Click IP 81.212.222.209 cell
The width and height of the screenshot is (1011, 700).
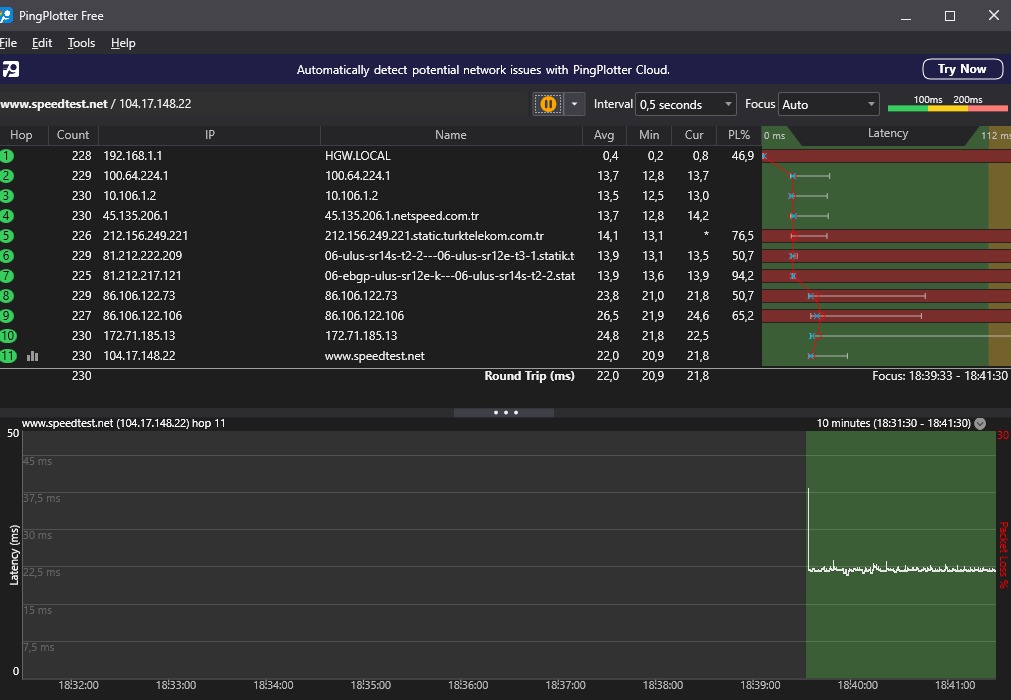[x=142, y=256]
